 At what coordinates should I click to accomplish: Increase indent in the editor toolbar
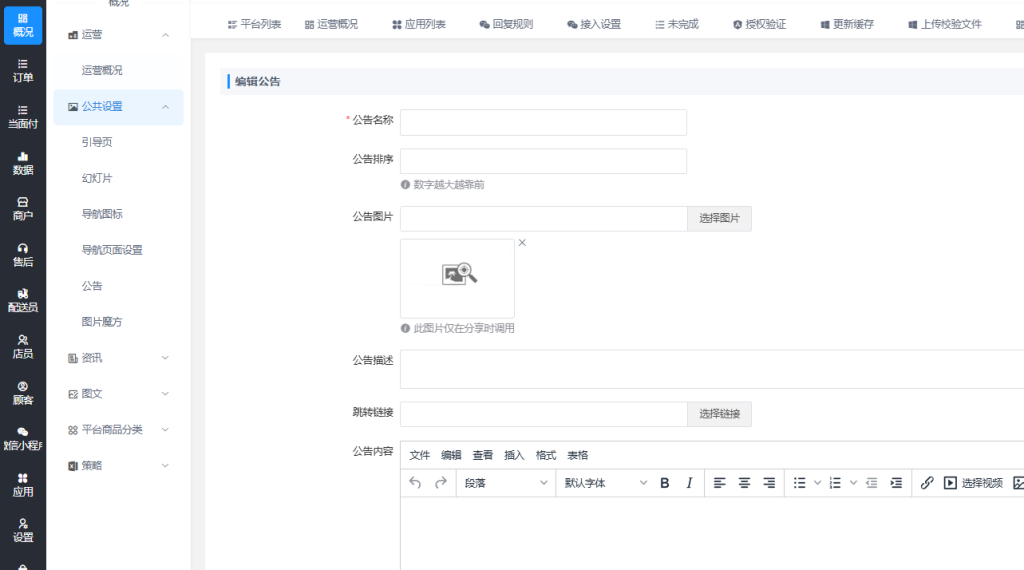[x=896, y=483]
